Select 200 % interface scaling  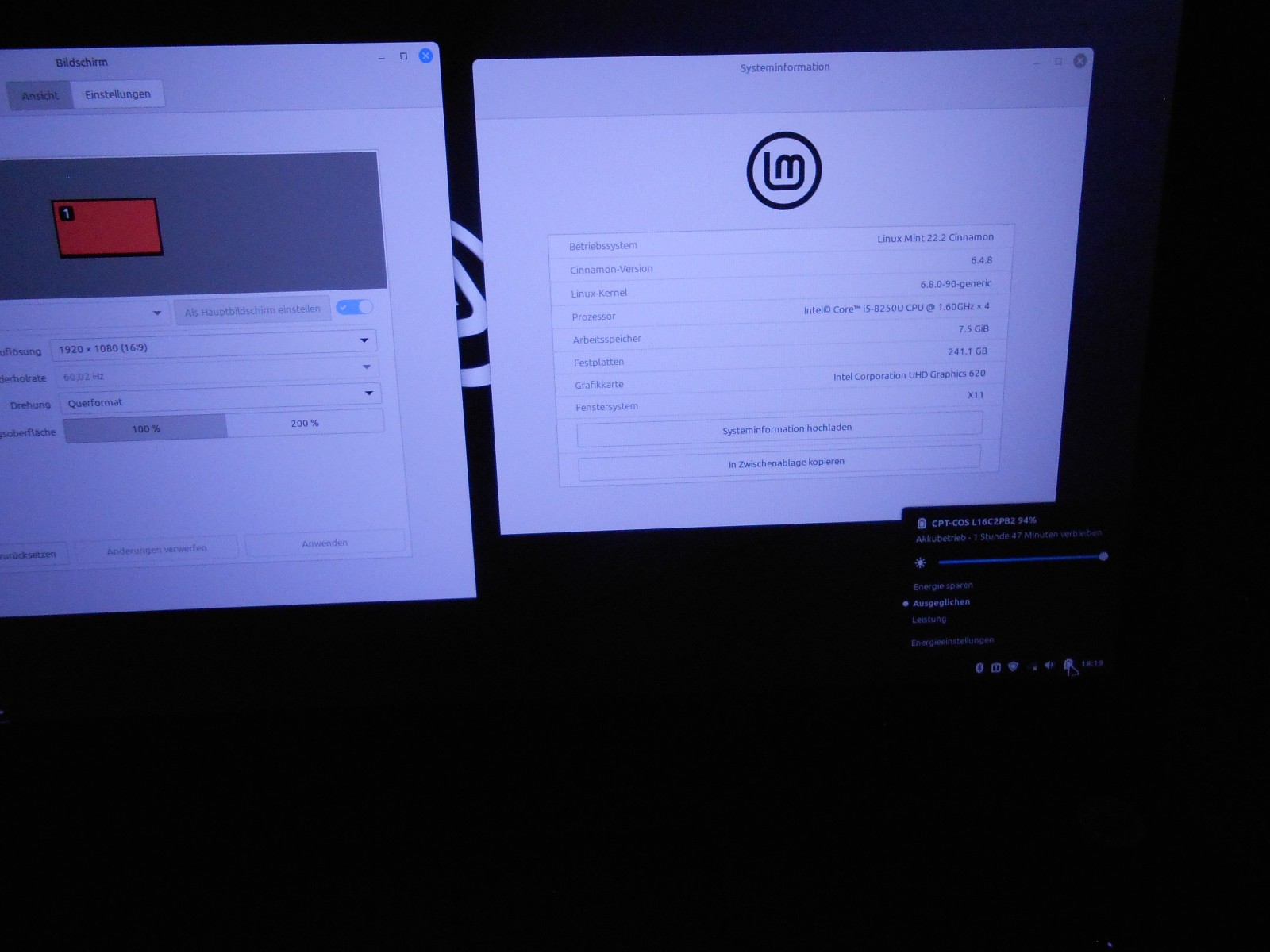[x=305, y=423]
